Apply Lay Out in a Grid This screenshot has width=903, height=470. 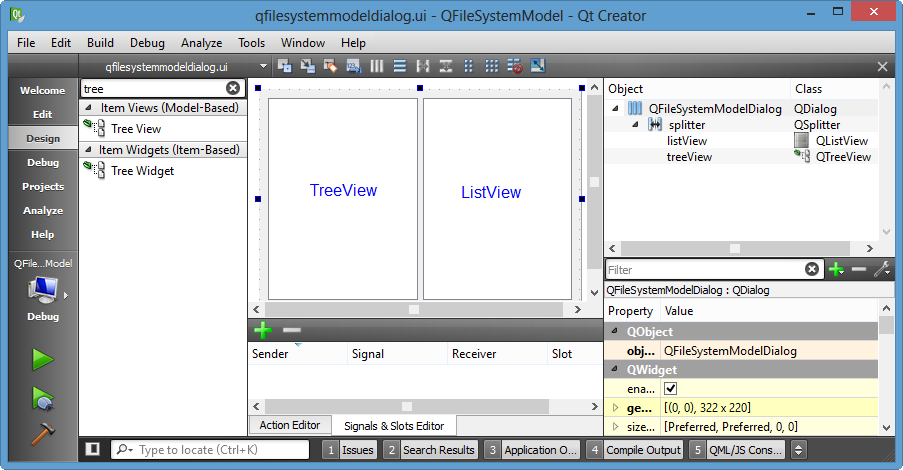coord(491,66)
